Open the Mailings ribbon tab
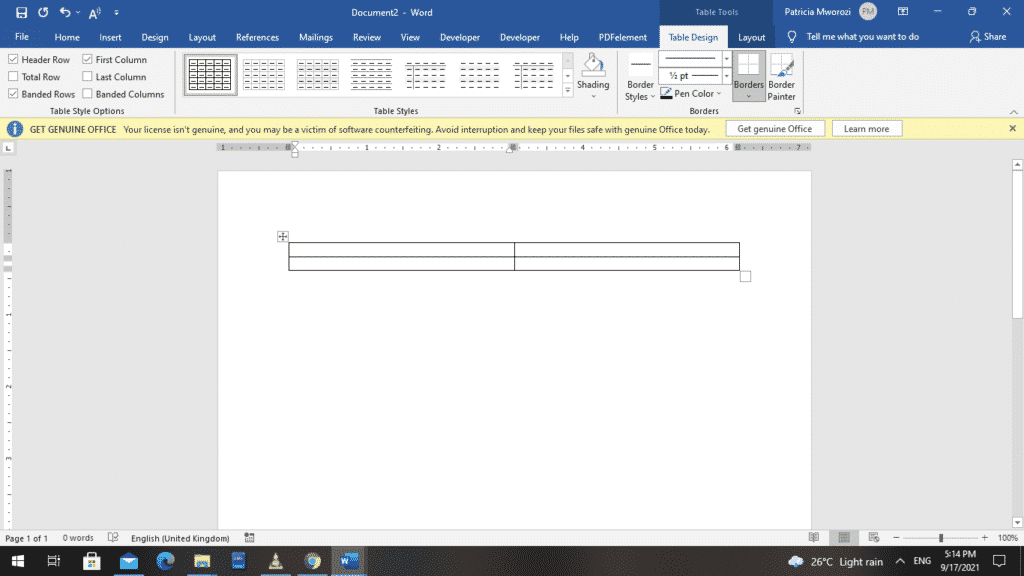 315,37
